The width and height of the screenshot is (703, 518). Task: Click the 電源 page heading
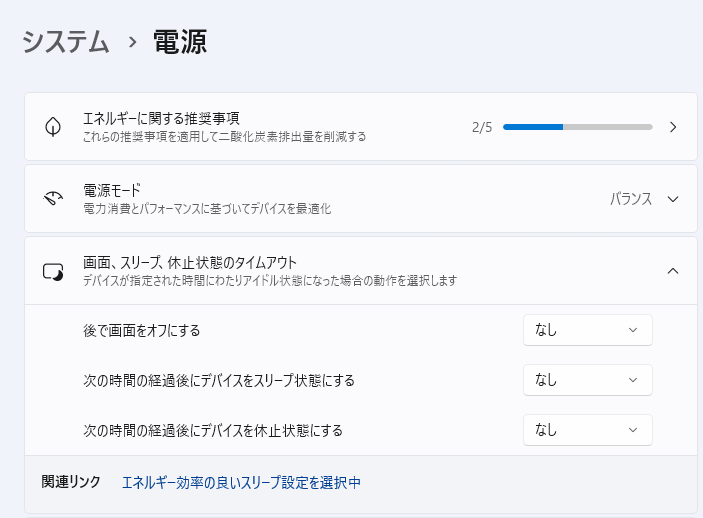click(x=180, y=42)
